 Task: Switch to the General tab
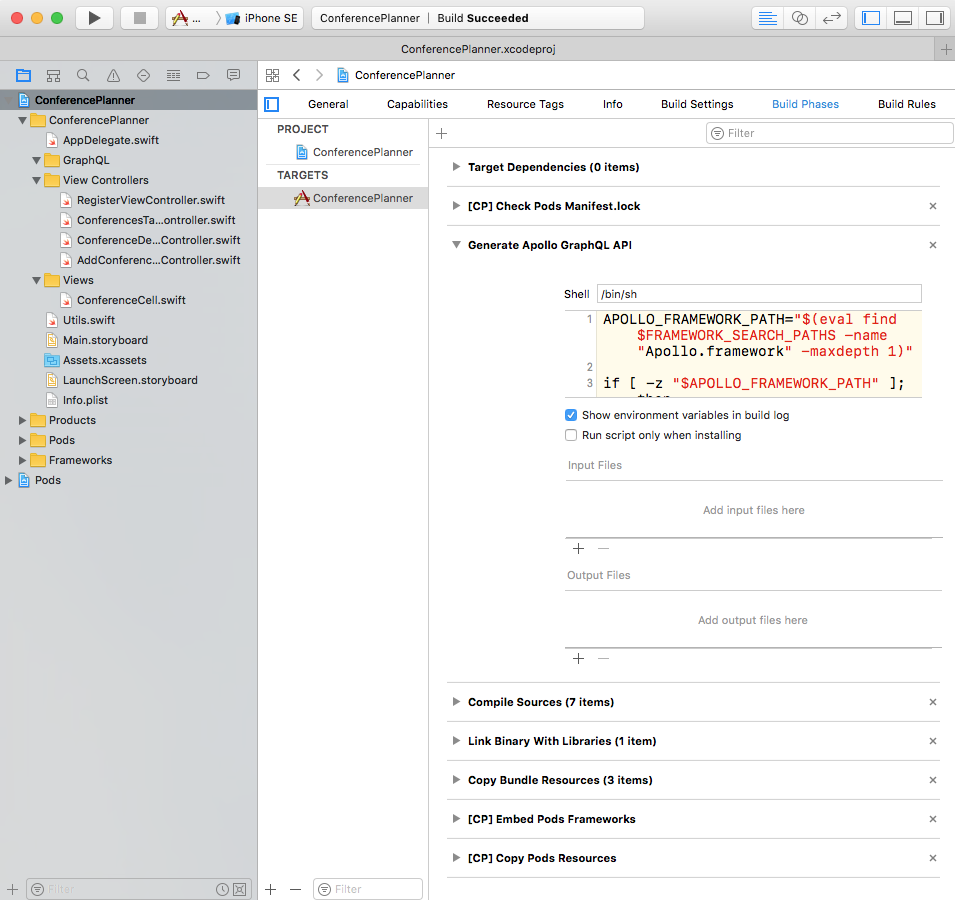click(328, 104)
